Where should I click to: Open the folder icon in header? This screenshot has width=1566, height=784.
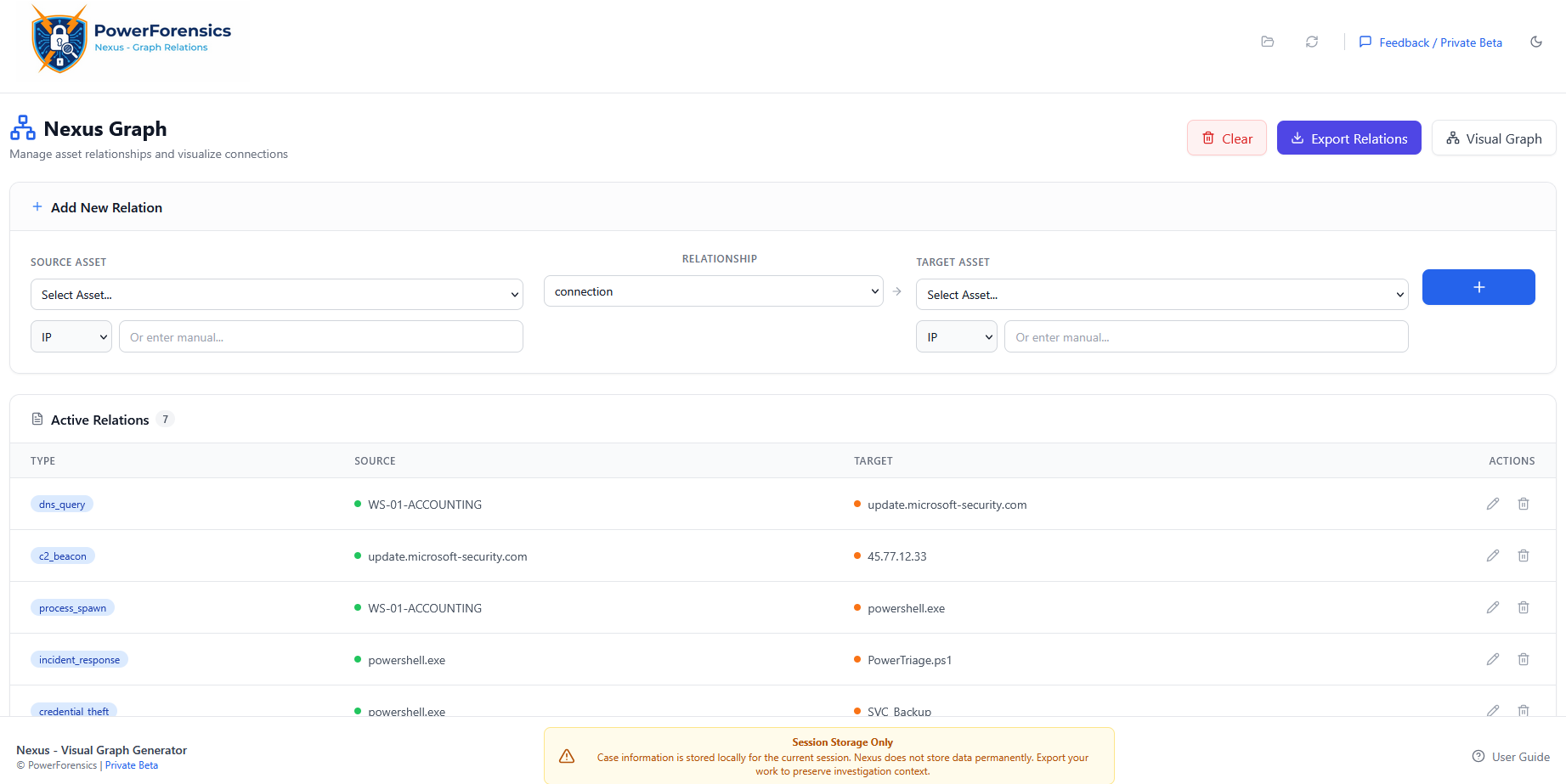[1267, 42]
